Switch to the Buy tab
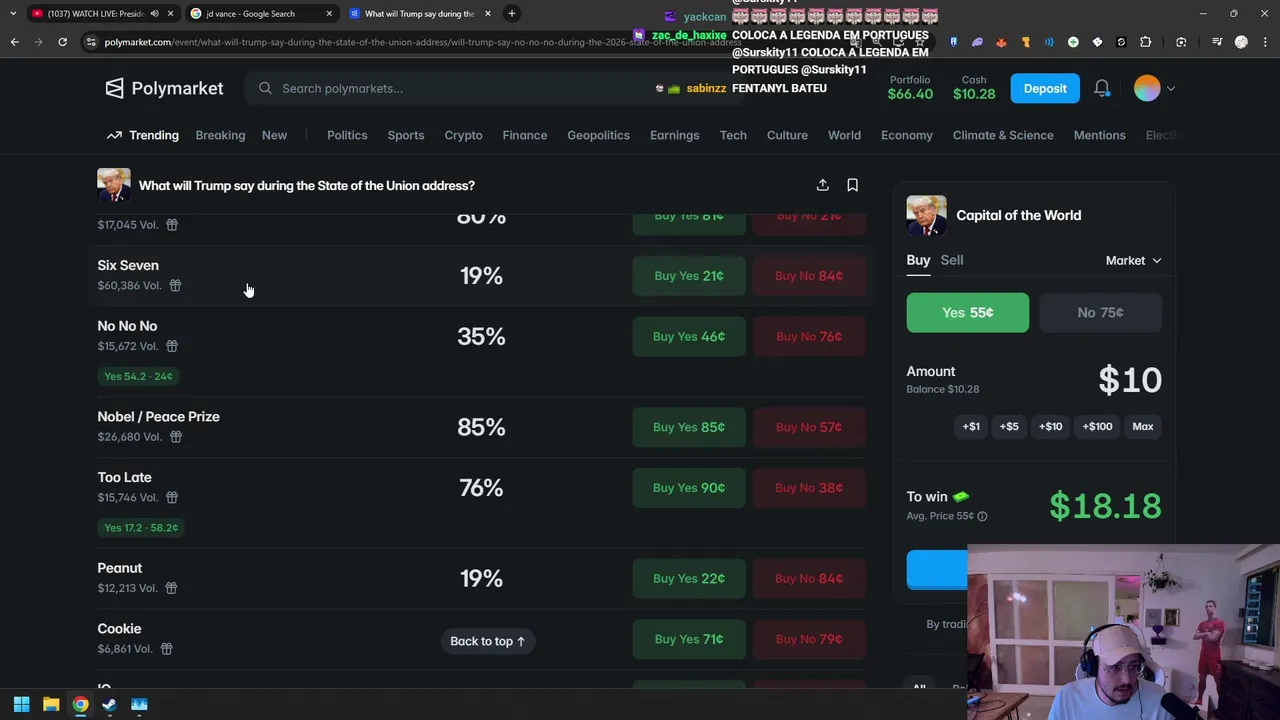 pos(918,260)
